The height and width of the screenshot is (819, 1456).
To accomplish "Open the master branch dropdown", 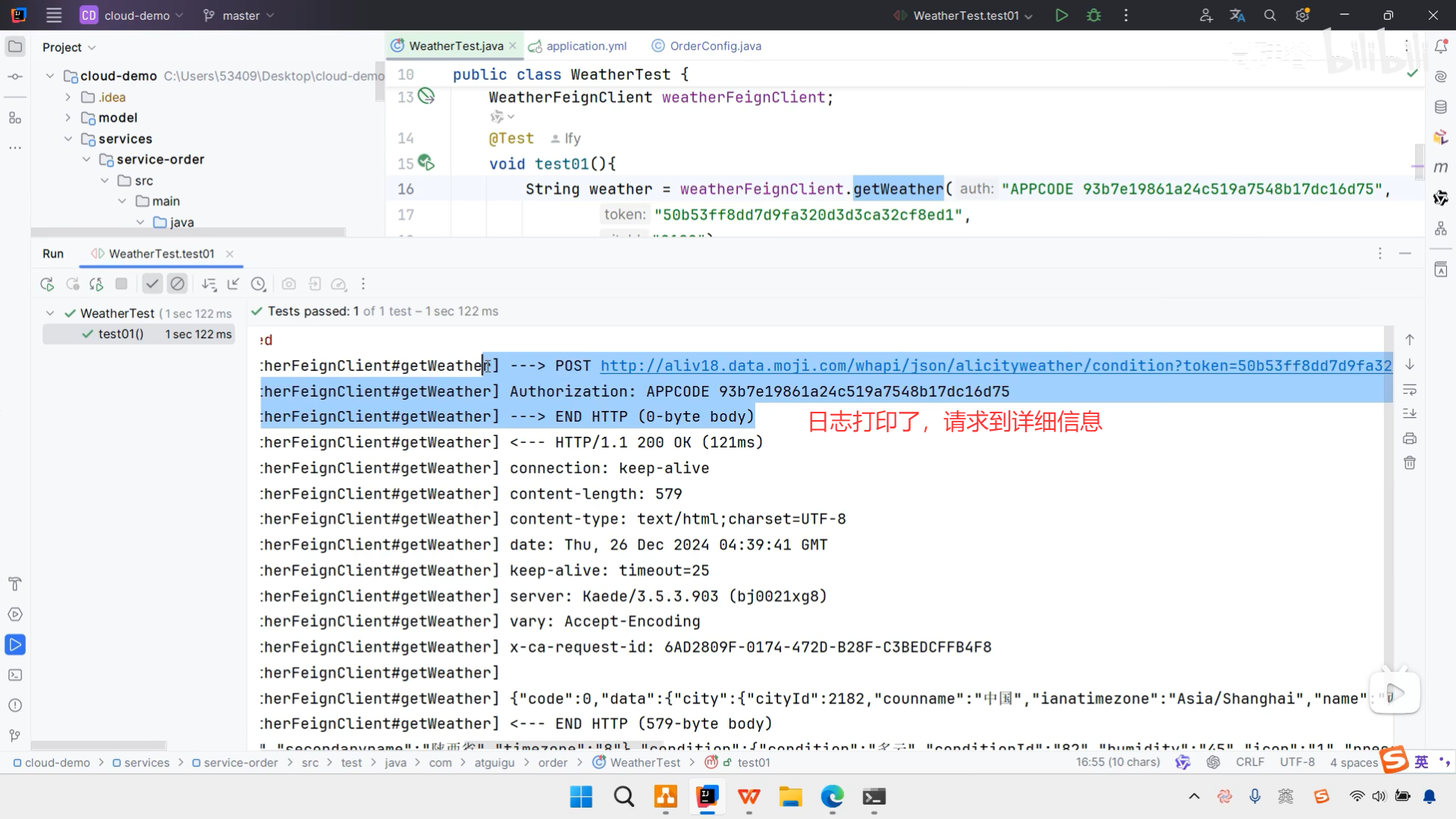I will pyautogui.click(x=237, y=15).
